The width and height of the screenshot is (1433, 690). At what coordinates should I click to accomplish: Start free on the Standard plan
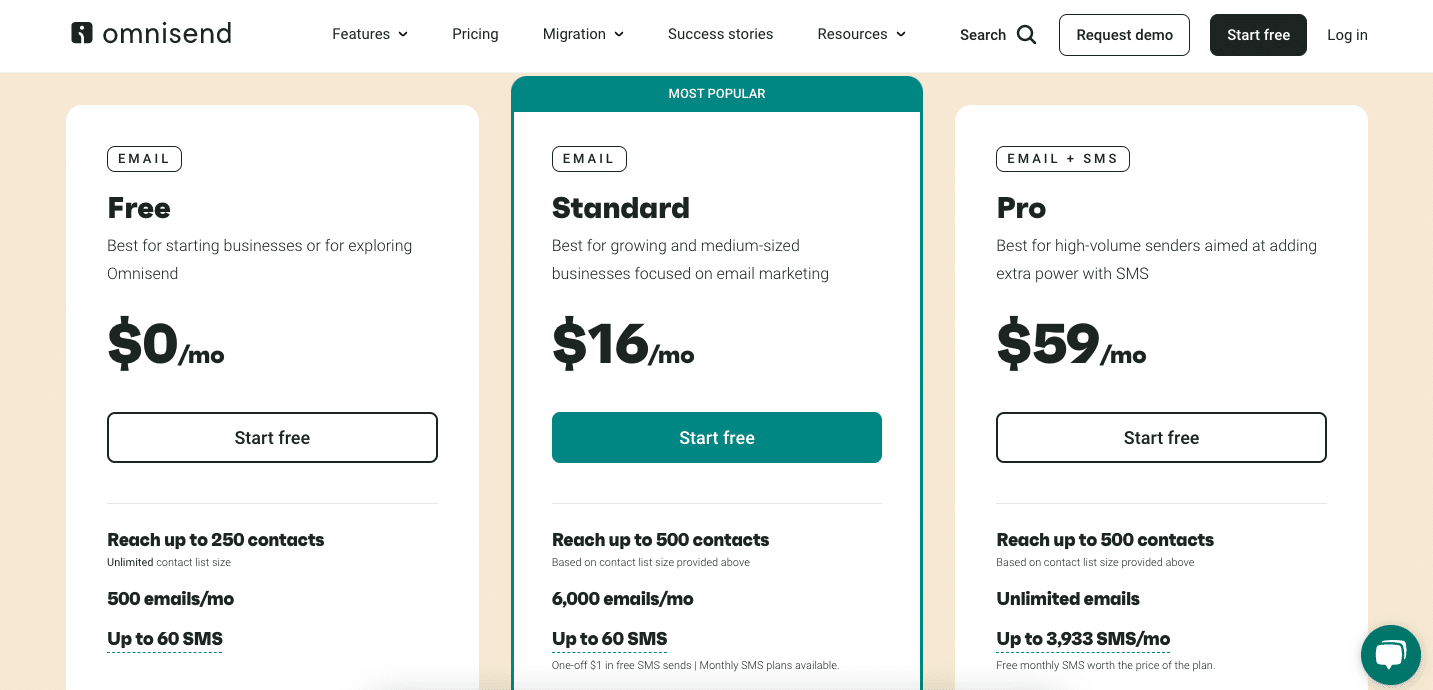click(x=716, y=437)
